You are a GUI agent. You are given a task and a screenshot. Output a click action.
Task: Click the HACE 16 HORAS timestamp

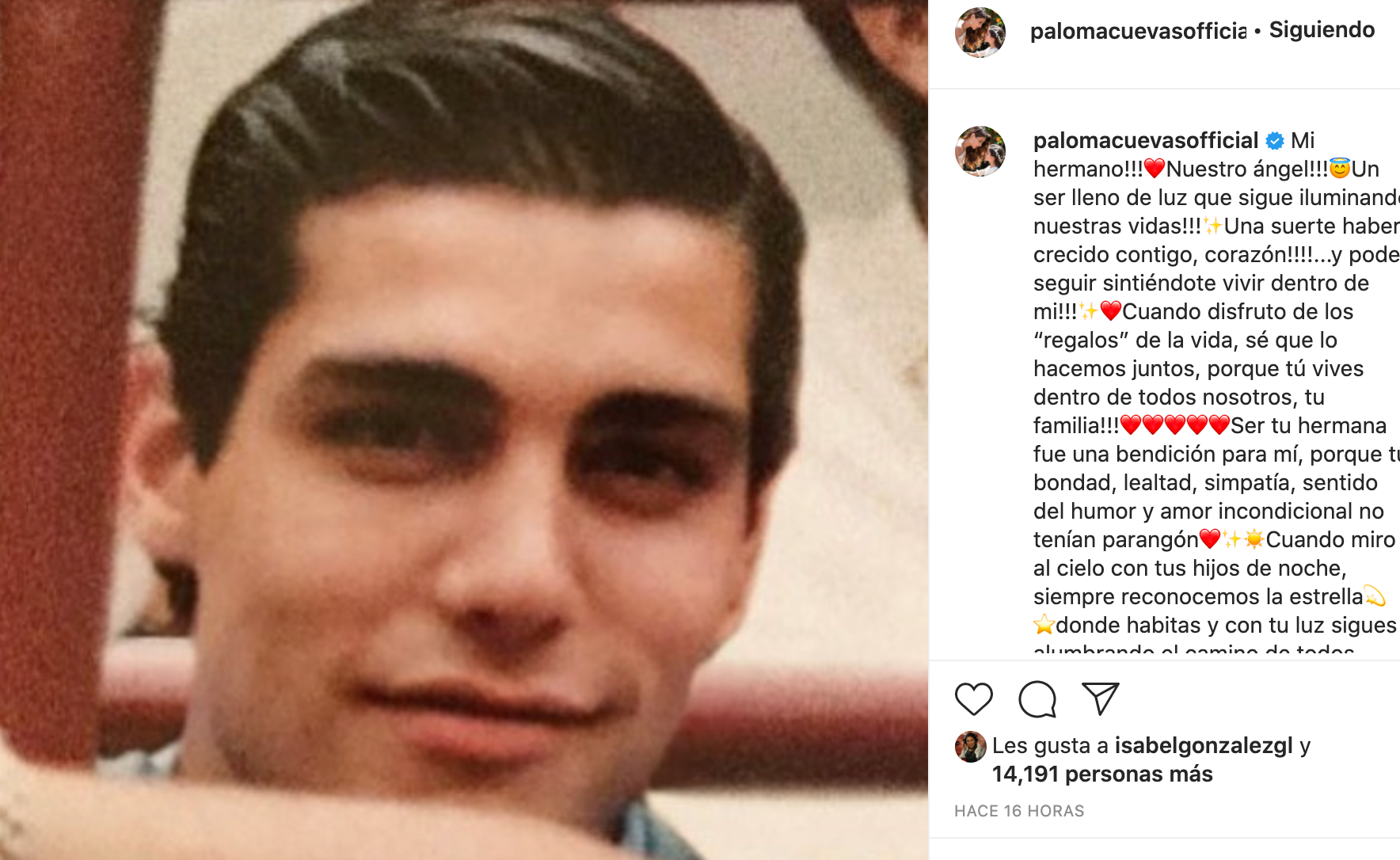click(x=1019, y=811)
